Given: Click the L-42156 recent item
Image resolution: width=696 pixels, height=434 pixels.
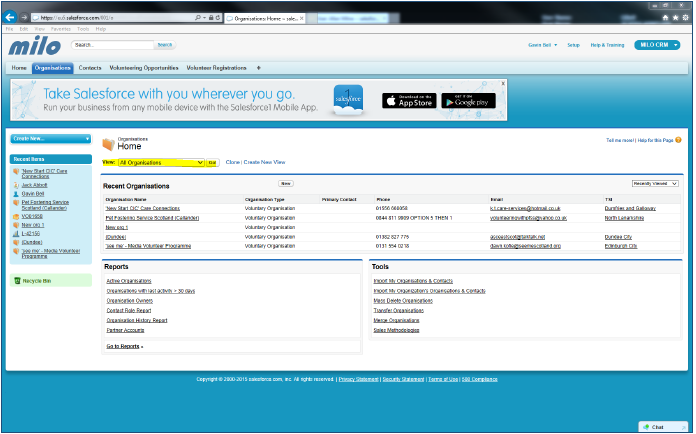Looking at the screenshot, I should click(31, 233).
